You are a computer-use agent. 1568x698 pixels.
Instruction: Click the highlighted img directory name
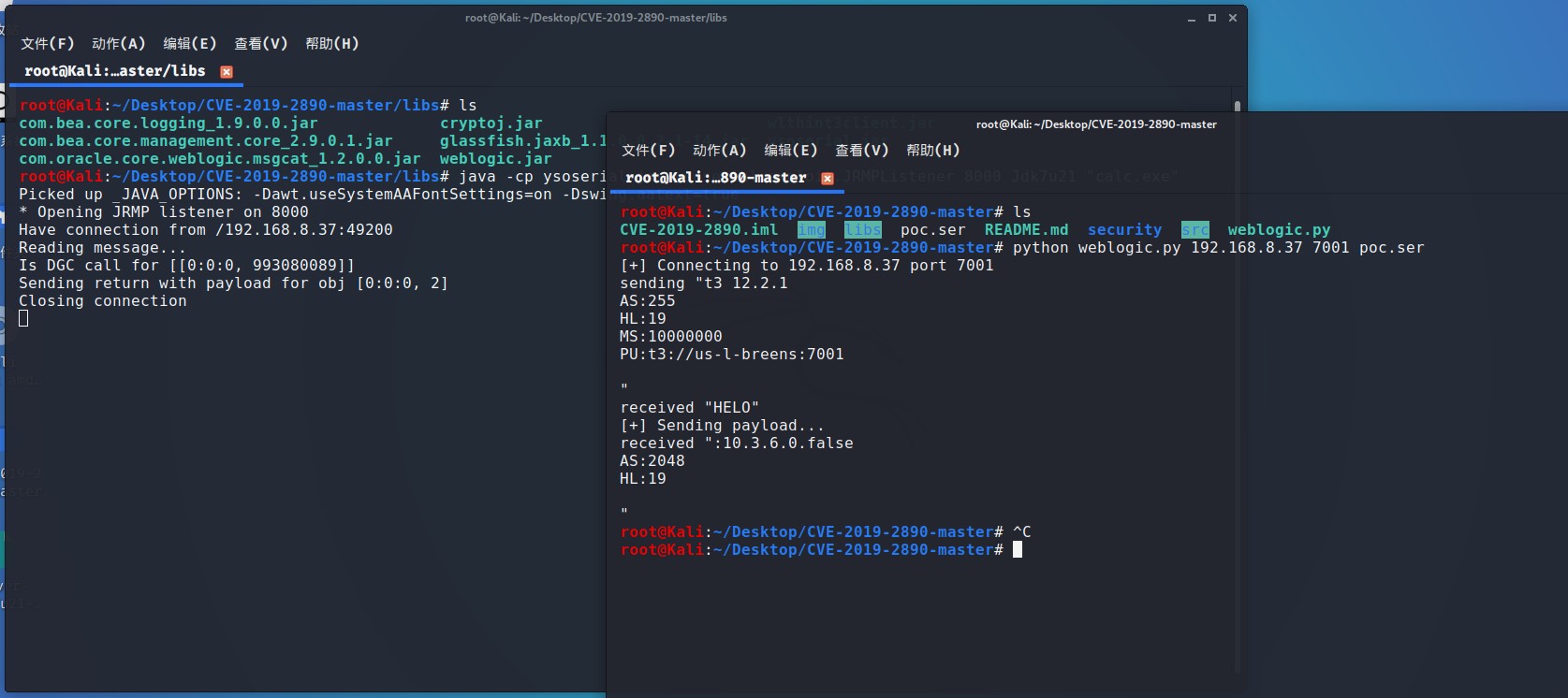pos(811,230)
